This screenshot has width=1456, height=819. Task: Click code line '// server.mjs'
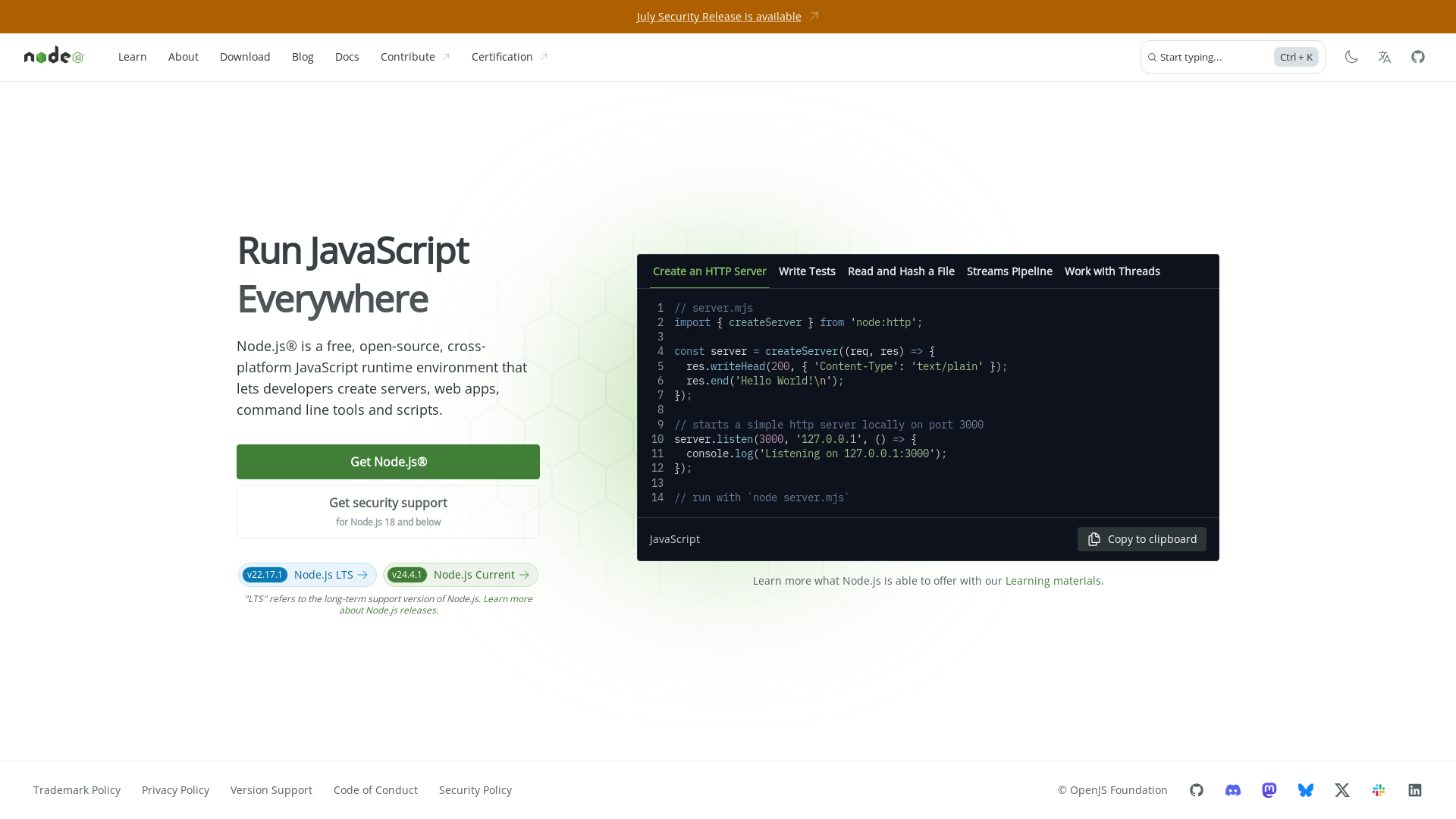click(x=714, y=308)
